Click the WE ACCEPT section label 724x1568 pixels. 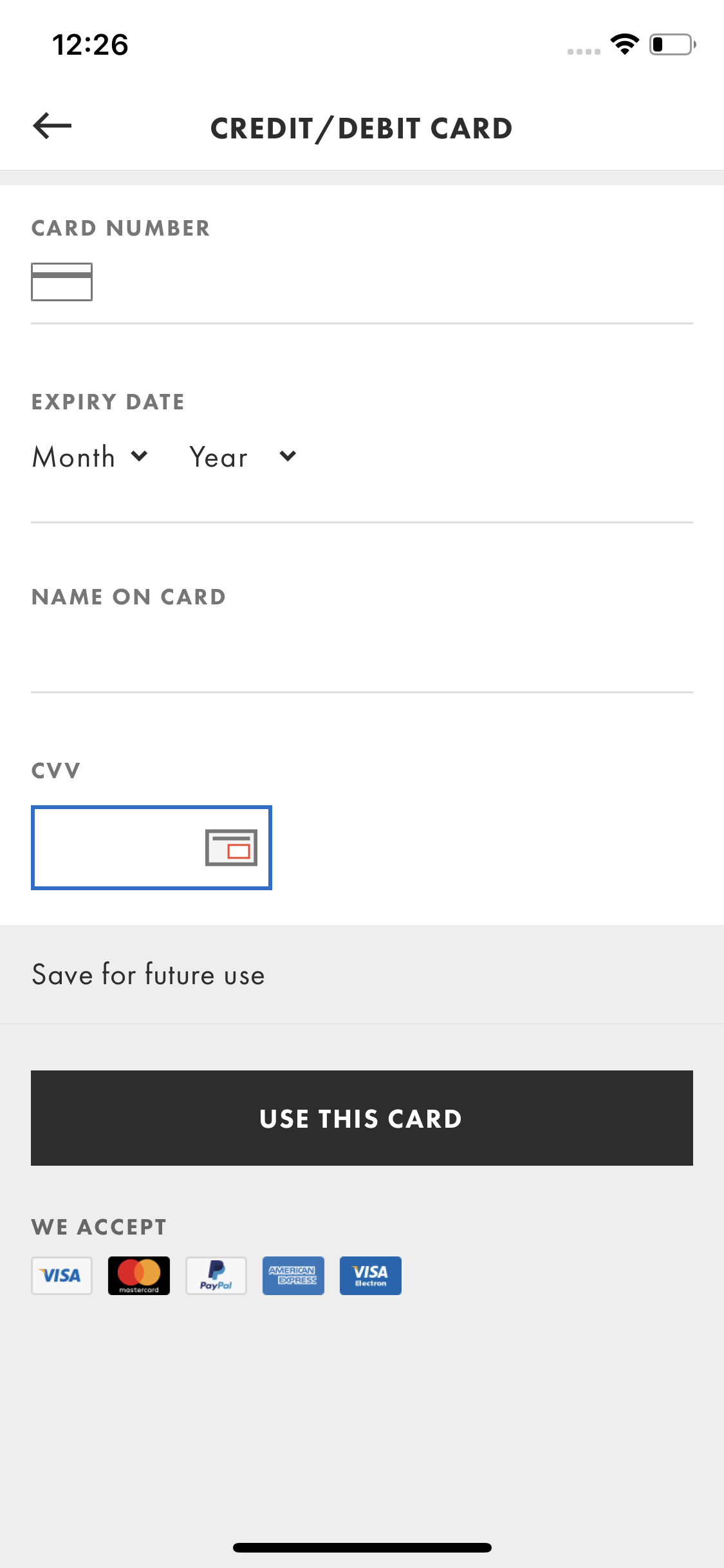pyautogui.click(x=98, y=1226)
